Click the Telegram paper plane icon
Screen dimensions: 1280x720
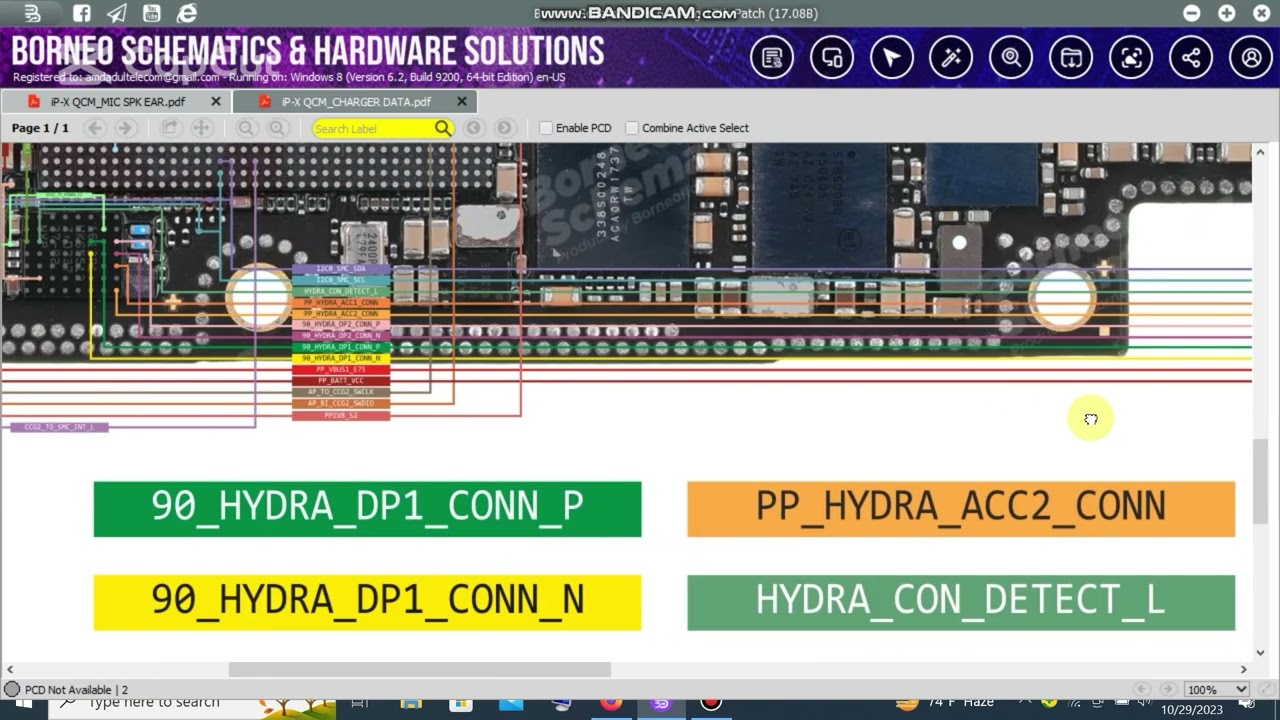[117, 14]
